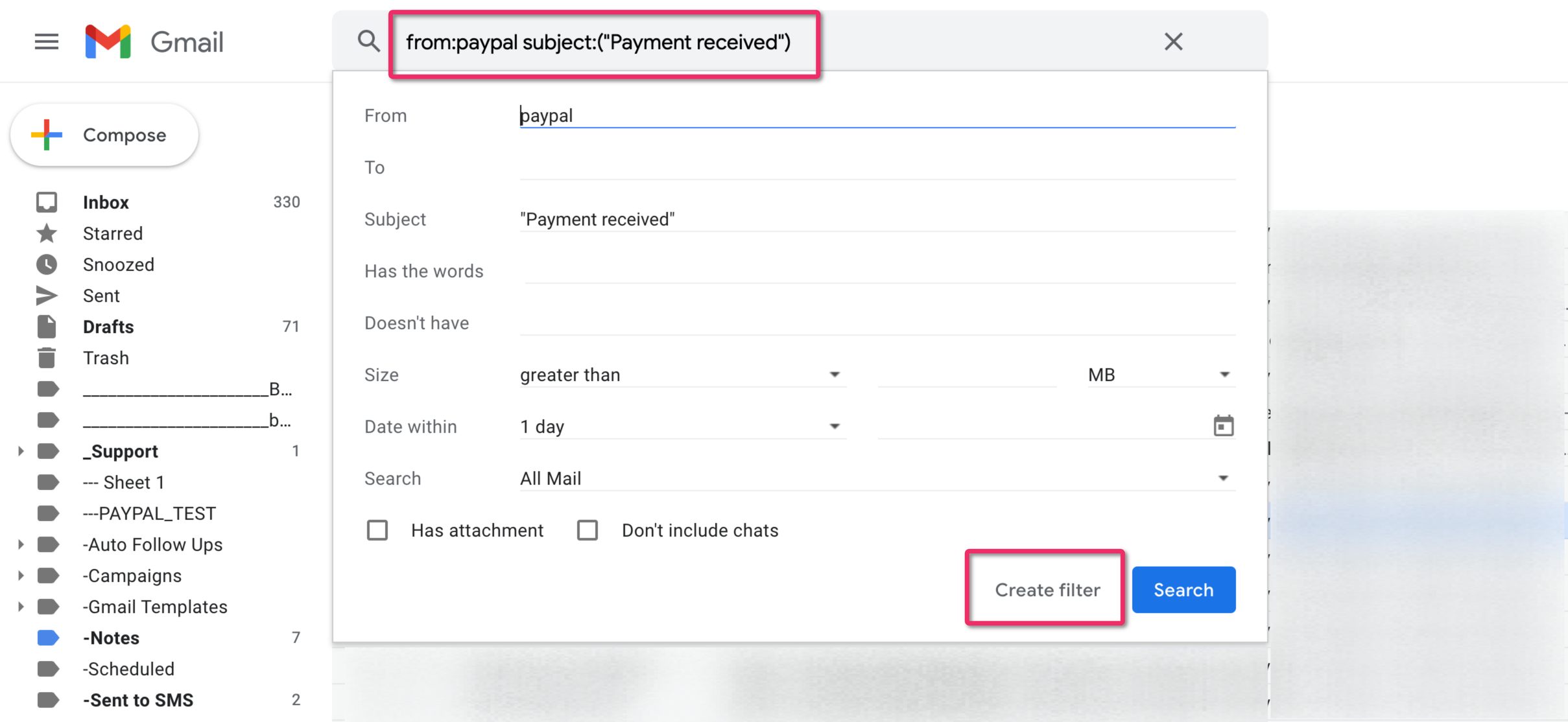Expand the -Campaigns label
The height and width of the screenshot is (722, 1568).
pyautogui.click(x=20, y=576)
